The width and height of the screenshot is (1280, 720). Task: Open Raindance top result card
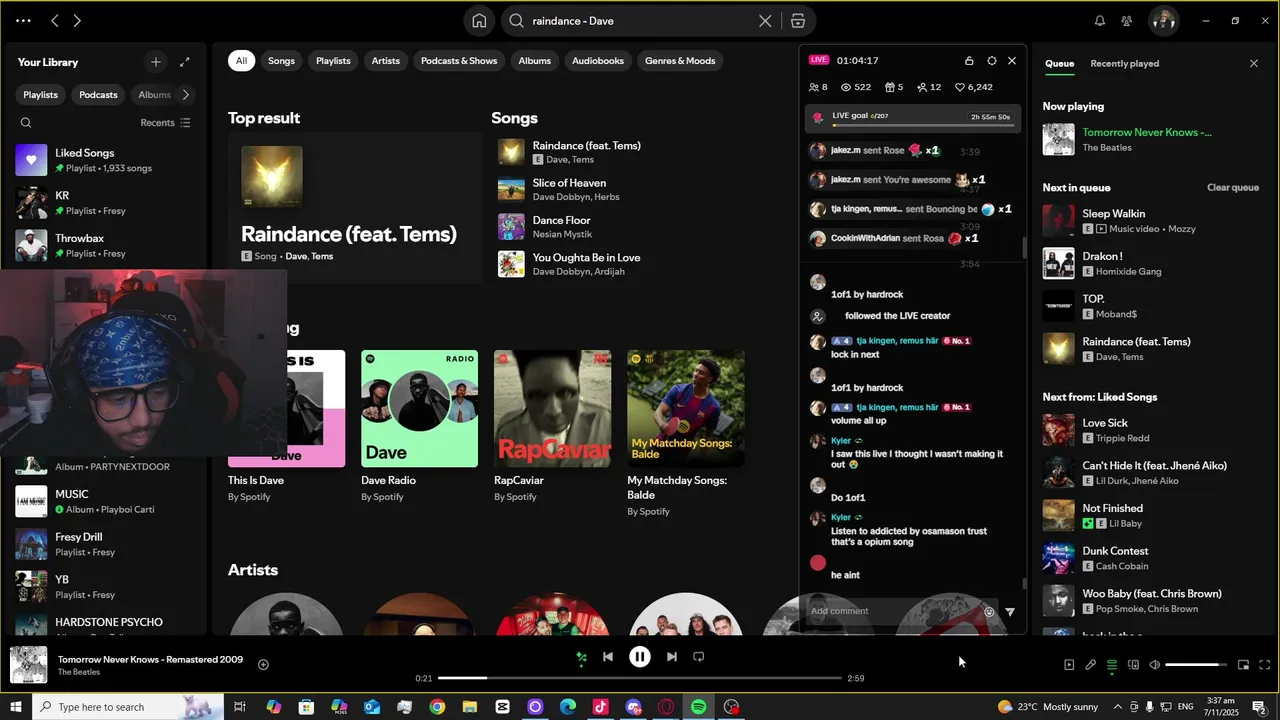pos(354,208)
